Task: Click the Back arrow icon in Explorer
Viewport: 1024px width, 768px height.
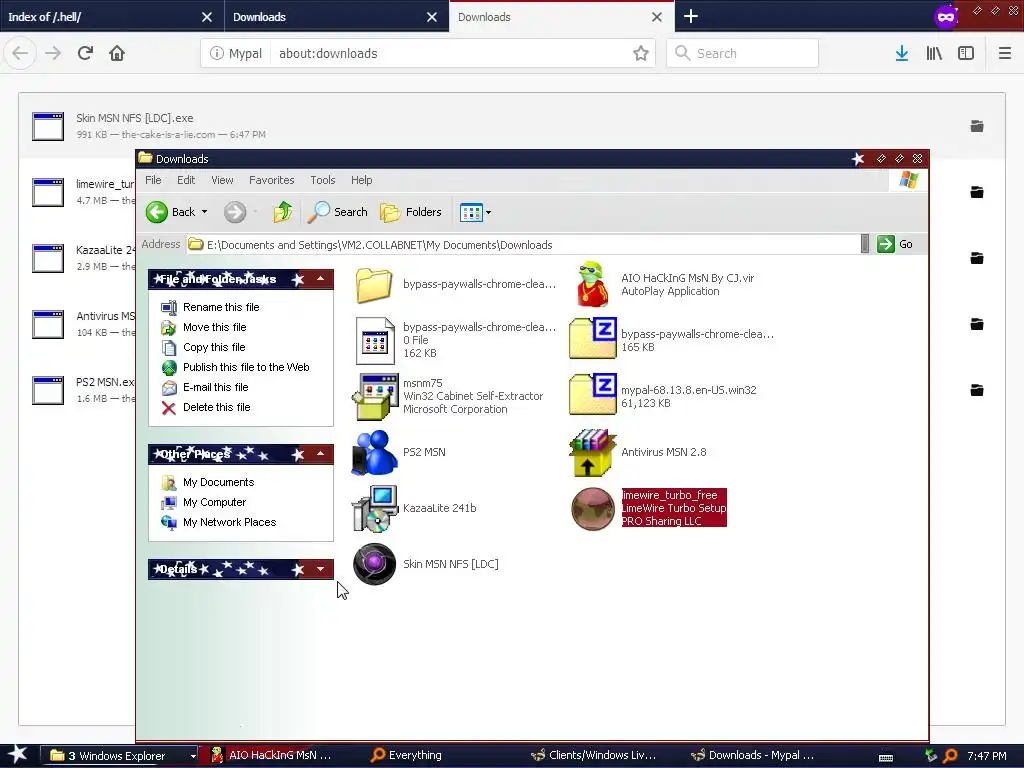Action: (x=157, y=212)
